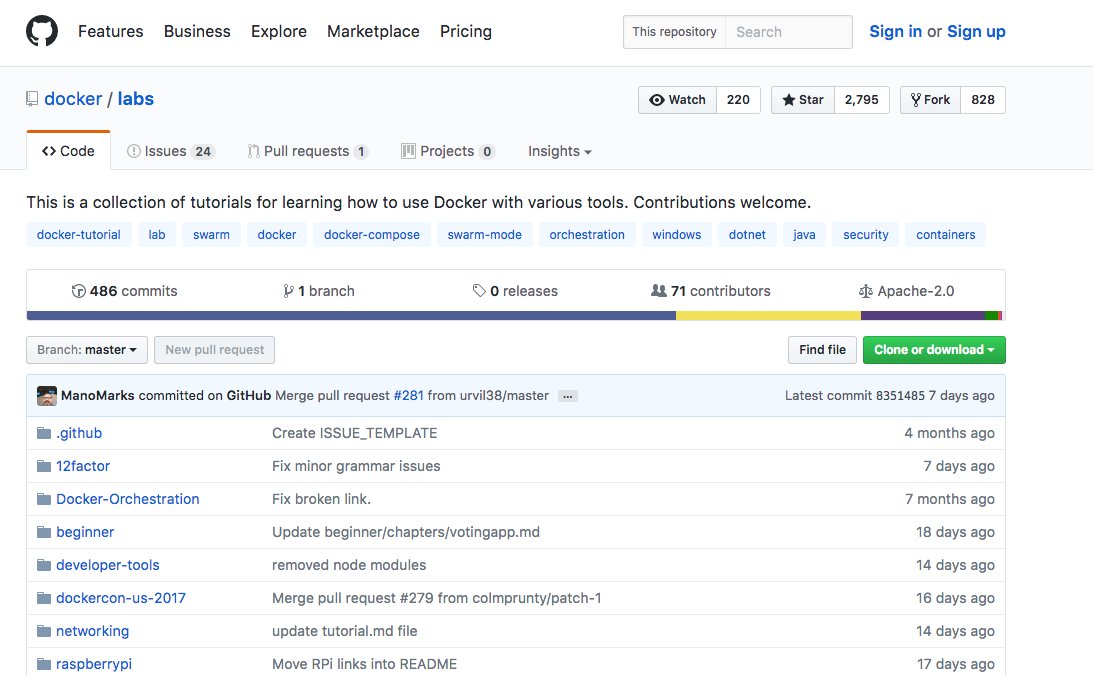Click the Star button
This screenshot has width=1093, height=676.
[x=803, y=100]
